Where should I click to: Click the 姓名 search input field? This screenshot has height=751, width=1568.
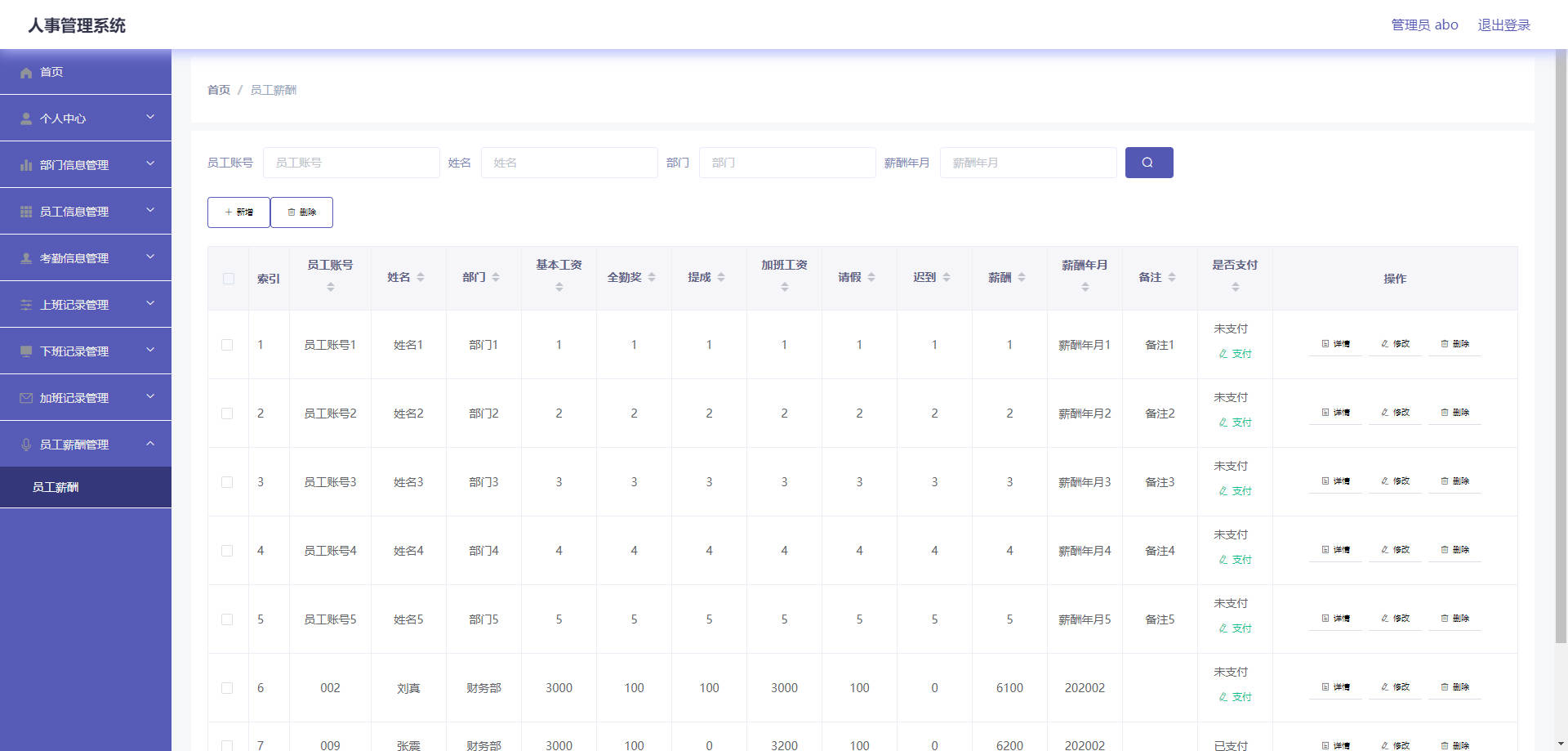[569, 163]
